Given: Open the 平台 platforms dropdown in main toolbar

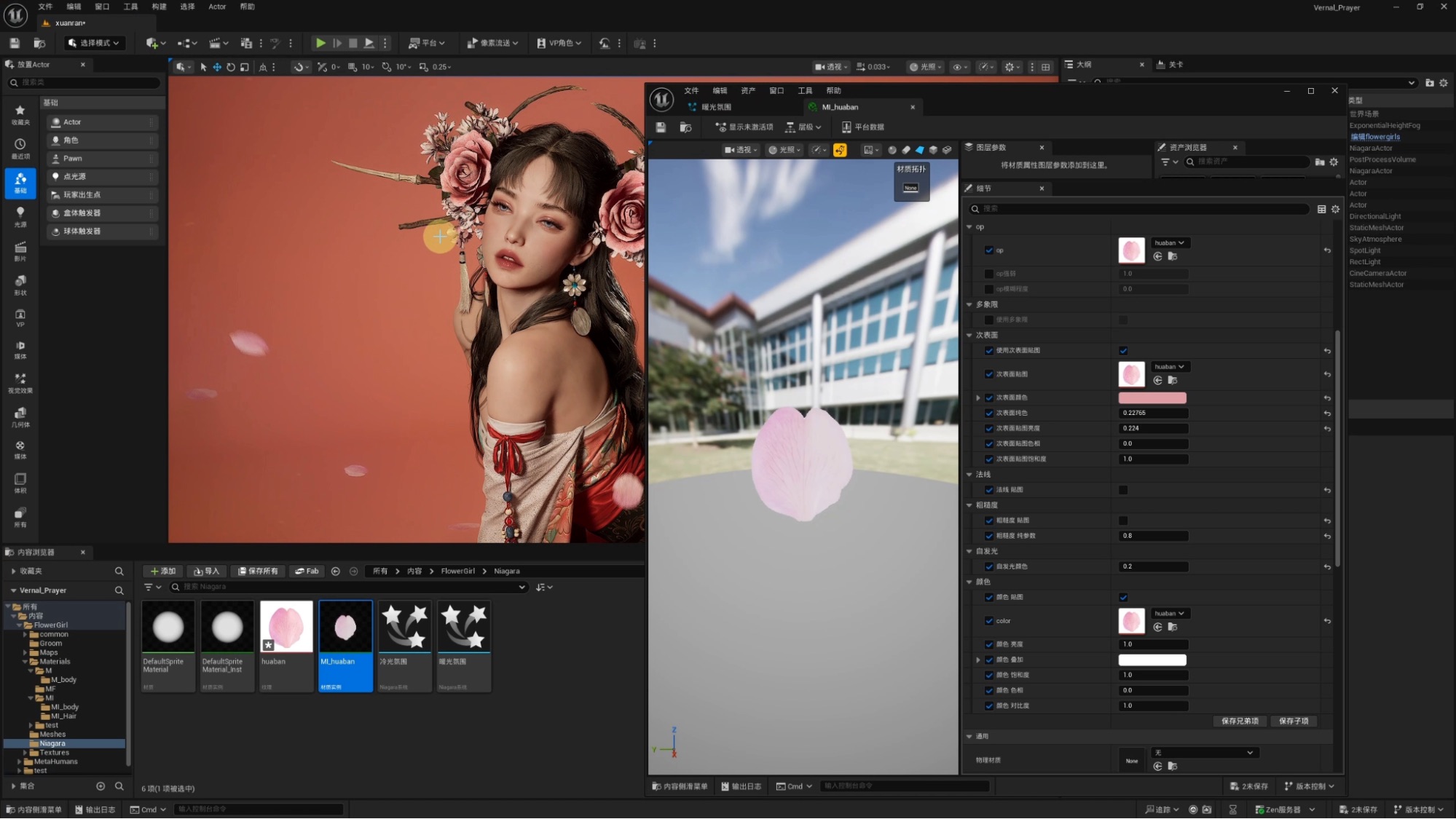Looking at the screenshot, I should tap(427, 44).
